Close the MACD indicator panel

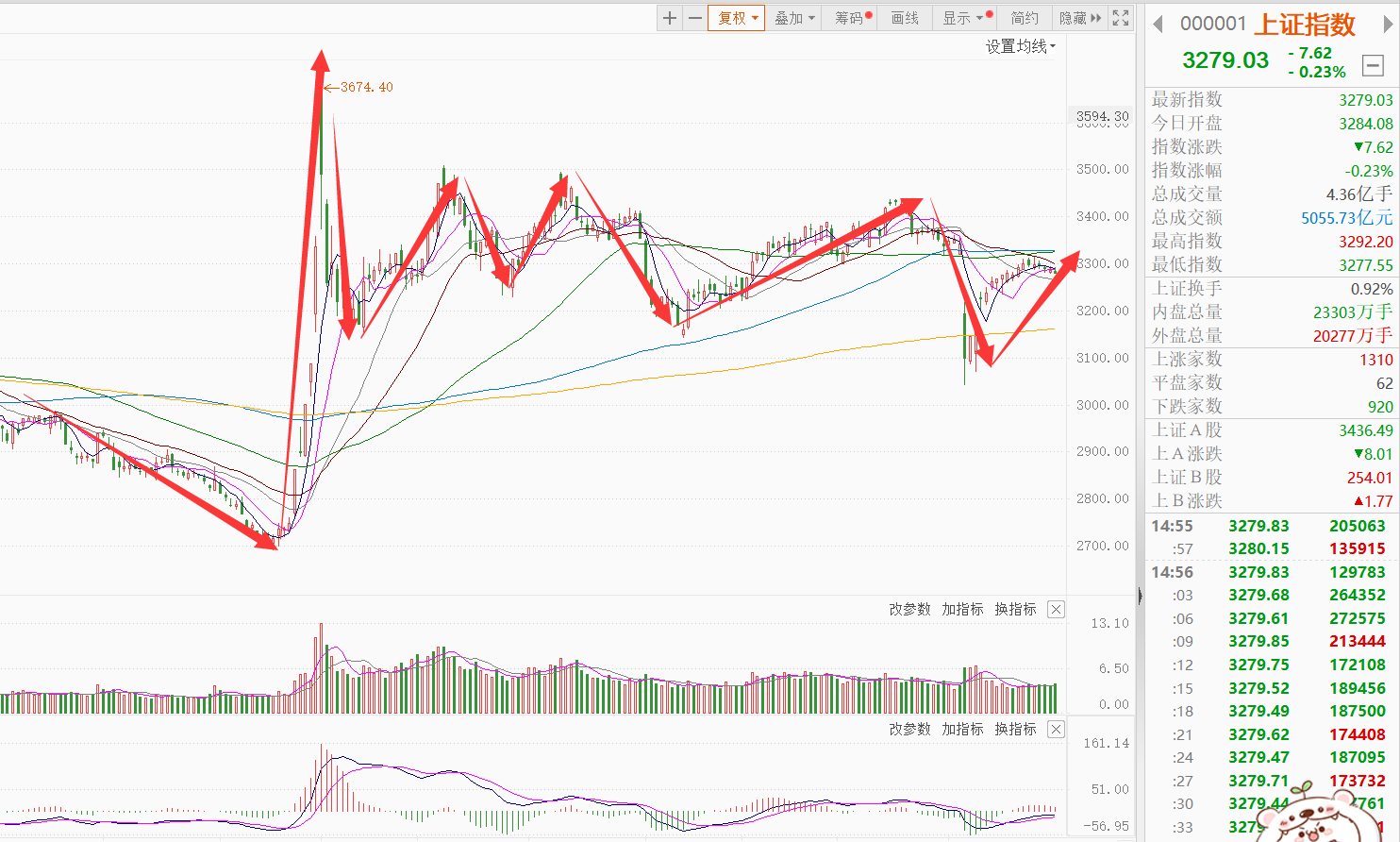click(x=1056, y=729)
